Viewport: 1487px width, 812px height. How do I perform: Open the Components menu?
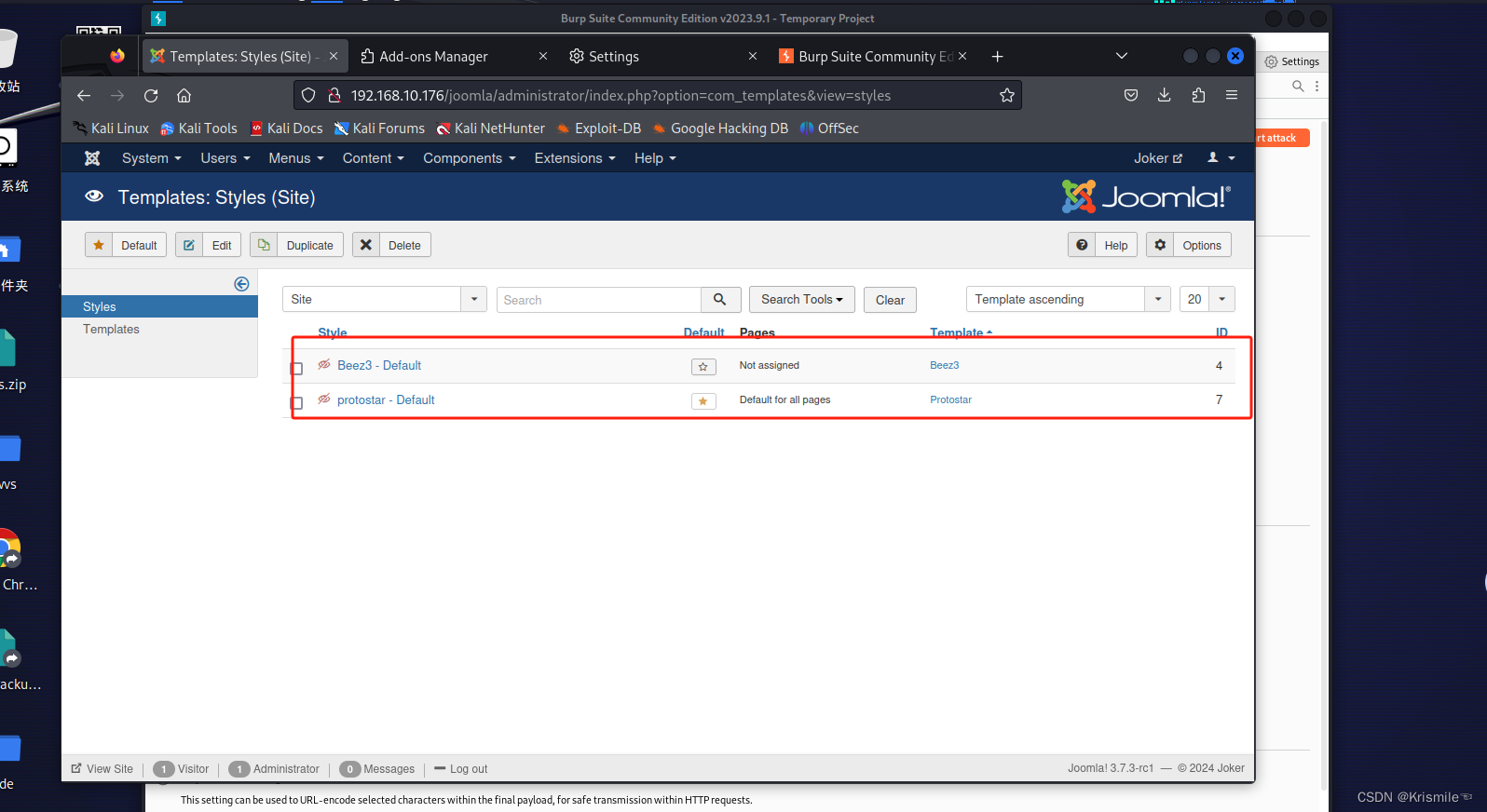pyautogui.click(x=470, y=158)
